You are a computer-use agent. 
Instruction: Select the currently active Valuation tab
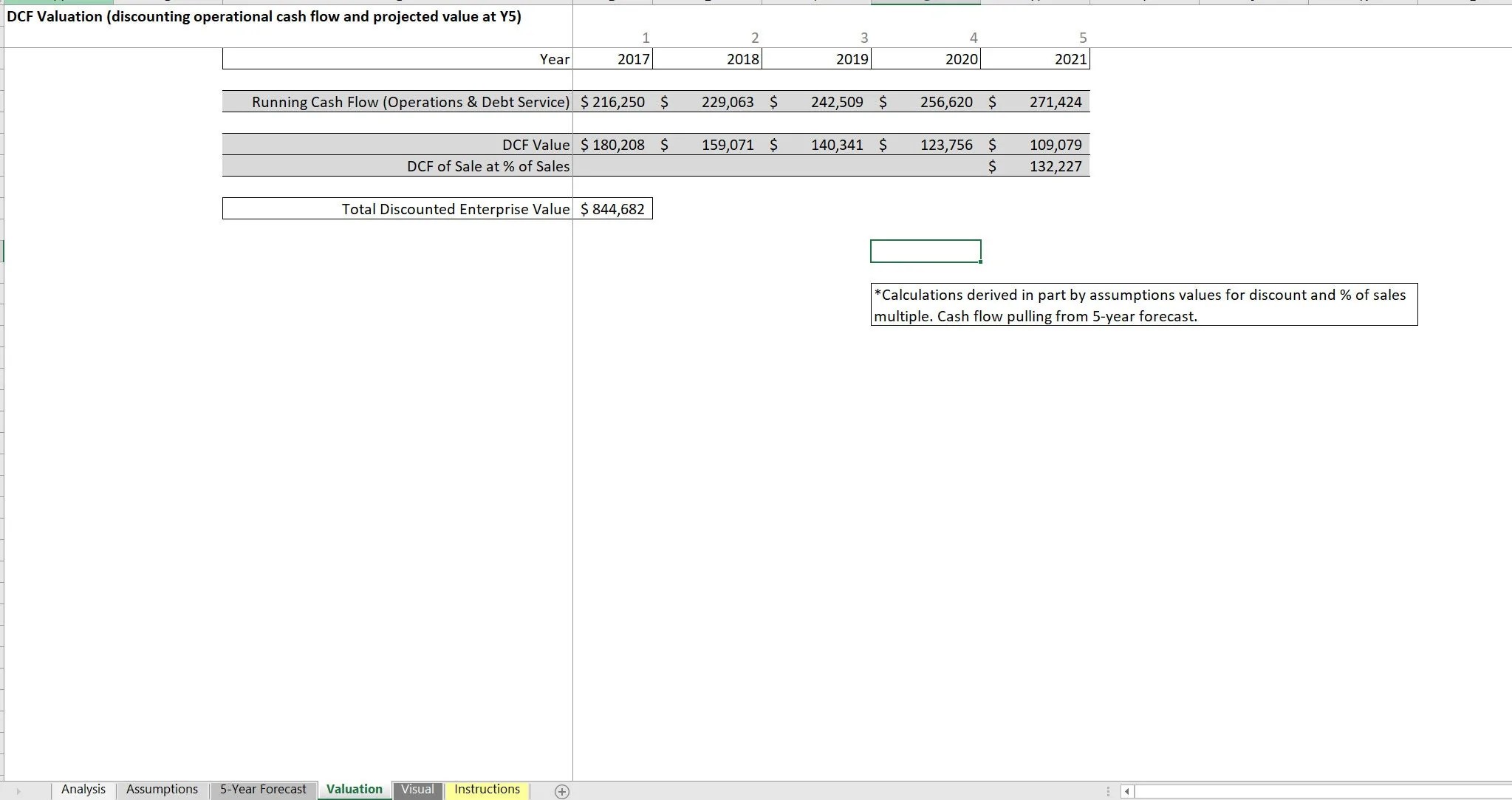[353, 789]
